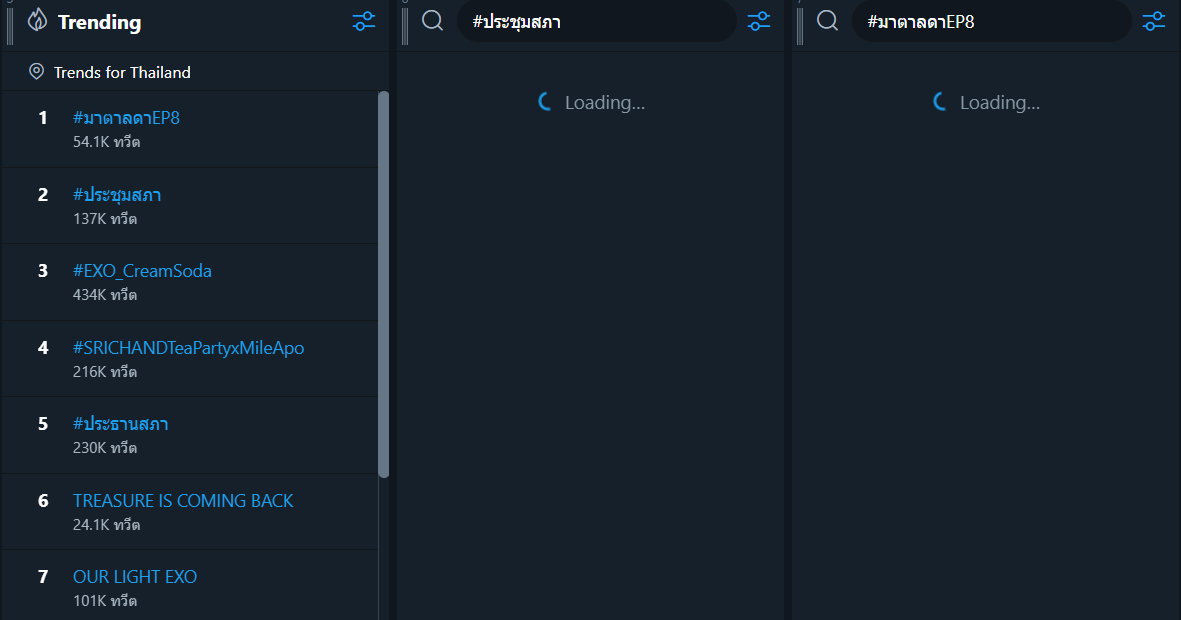
Task: Open settings for the #ประชุมสภา search column
Action: click(x=758, y=21)
